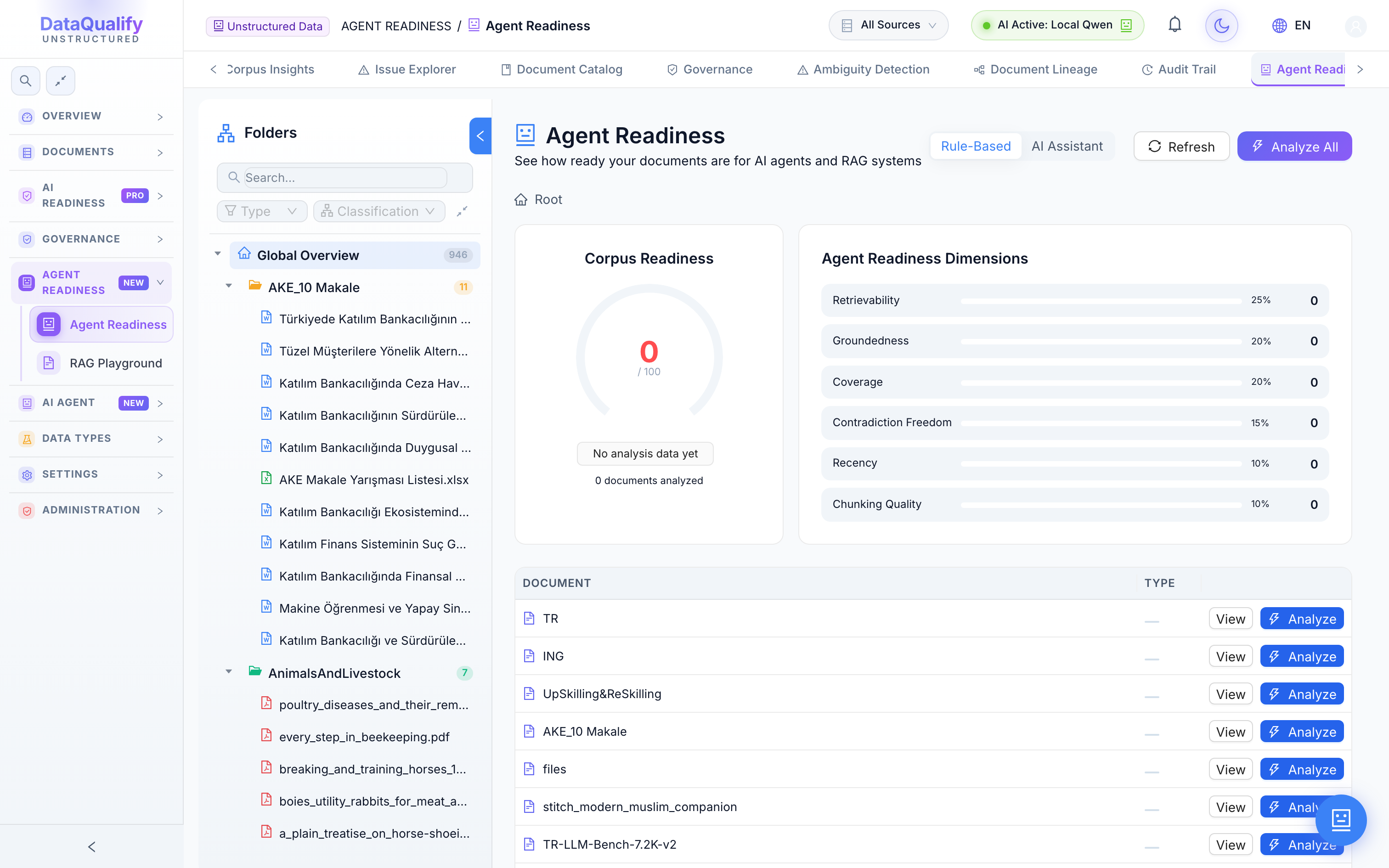Click the RAG Playground page icon

[x=49, y=363]
